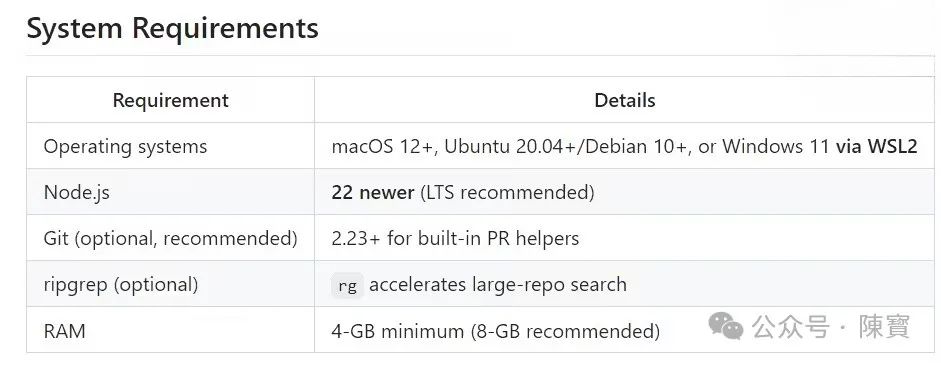Image resolution: width=941 pixels, height=365 pixels.
Task: Select the ripgrep (optional) row label
Action: pyautogui.click(x=121, y=285)
